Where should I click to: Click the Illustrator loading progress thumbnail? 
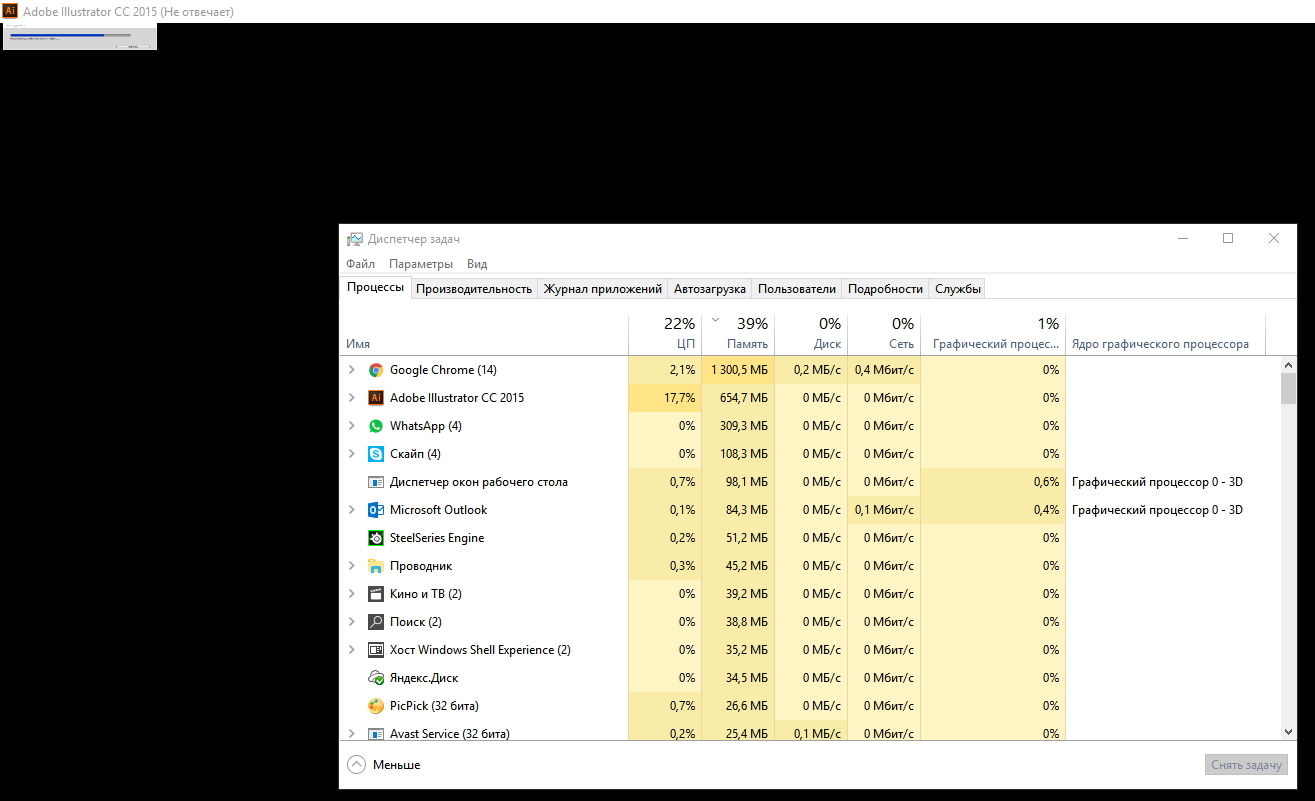point(80,37)
